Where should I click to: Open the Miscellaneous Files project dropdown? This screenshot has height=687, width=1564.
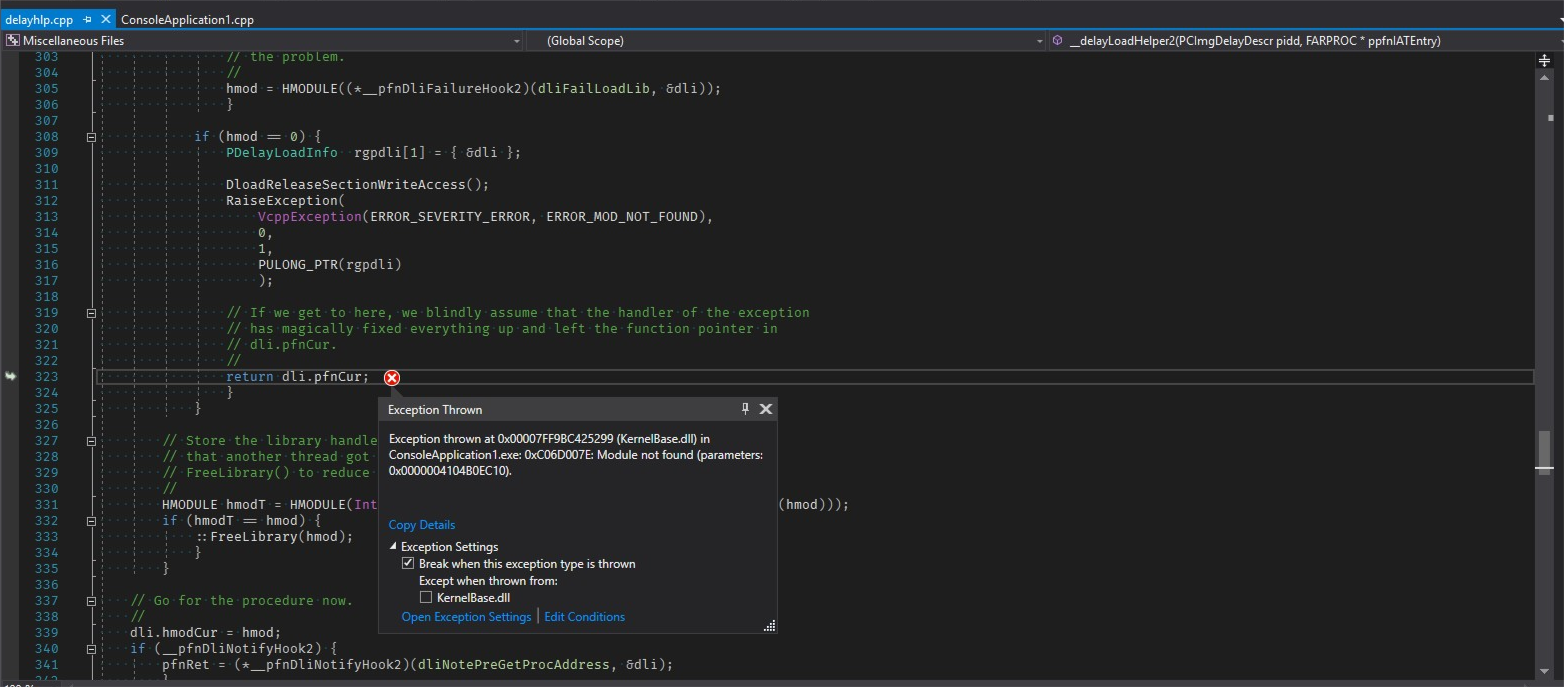517,41
